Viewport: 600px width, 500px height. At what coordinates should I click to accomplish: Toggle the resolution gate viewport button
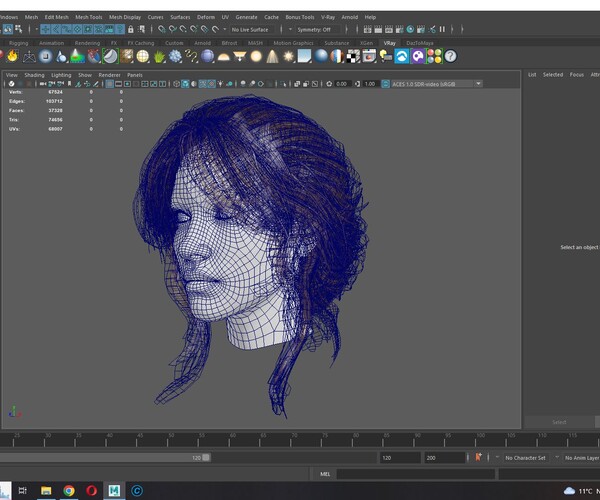[x=127, y=84]
